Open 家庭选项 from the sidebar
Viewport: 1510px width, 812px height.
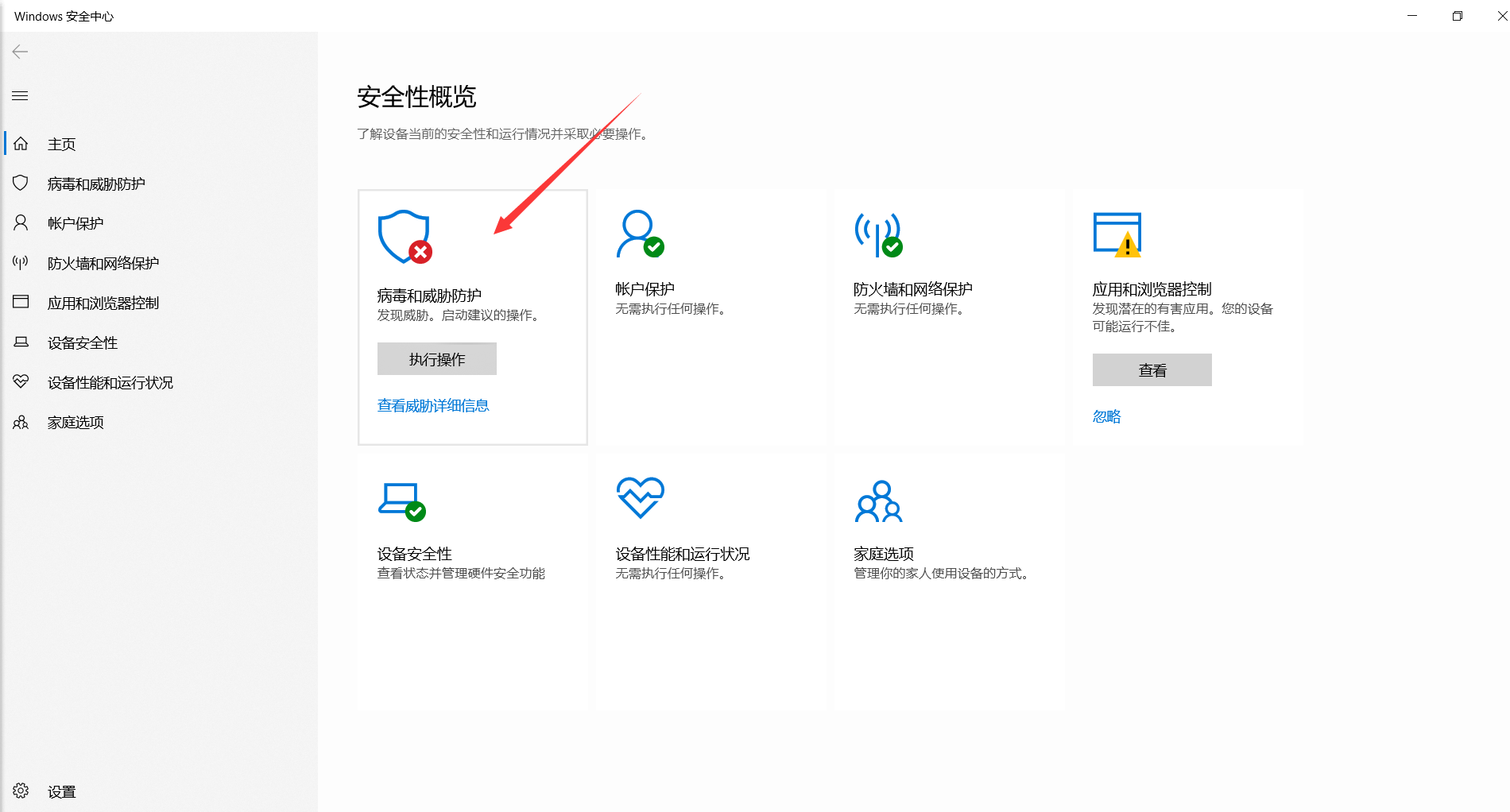coord(75,422)
